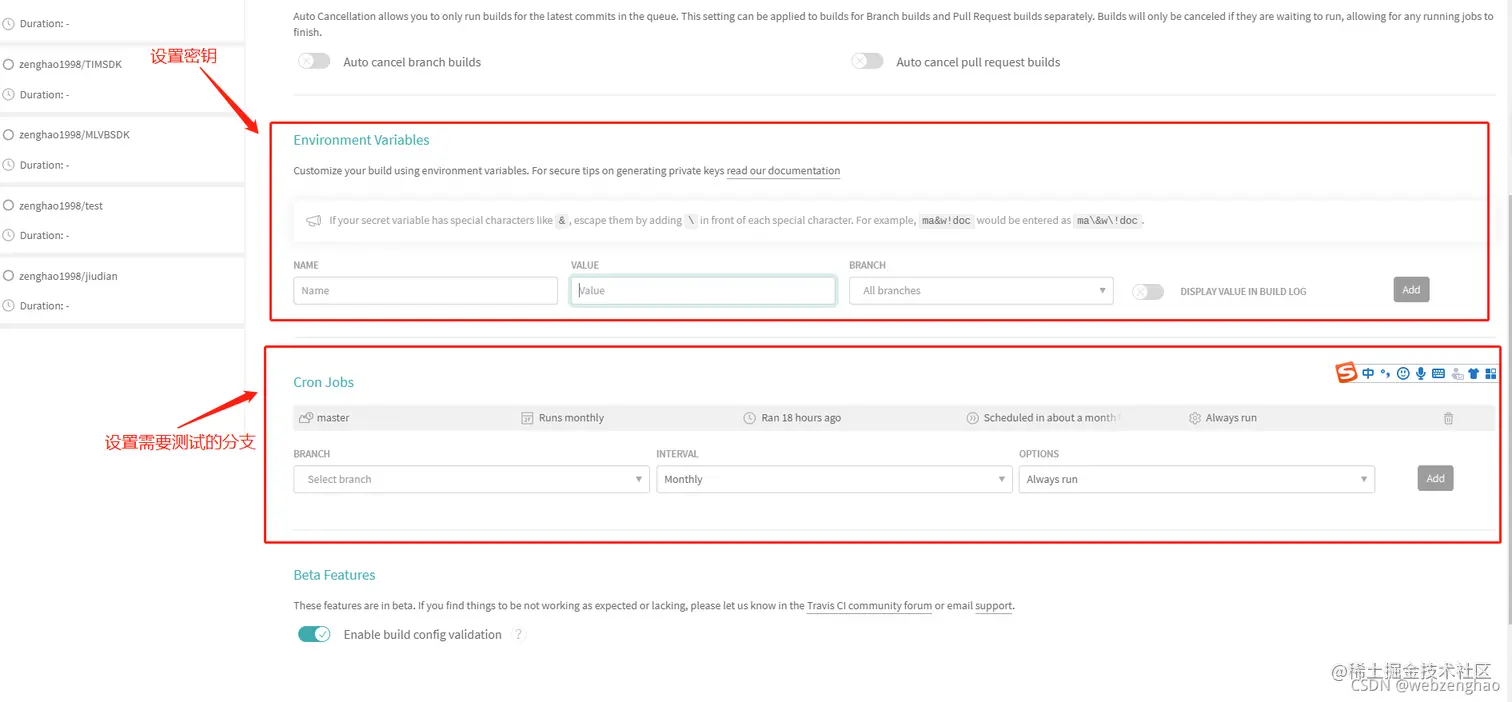The image size is (1512, 702).
Task: Add the cron job
Action: (x=1435, y=478)
